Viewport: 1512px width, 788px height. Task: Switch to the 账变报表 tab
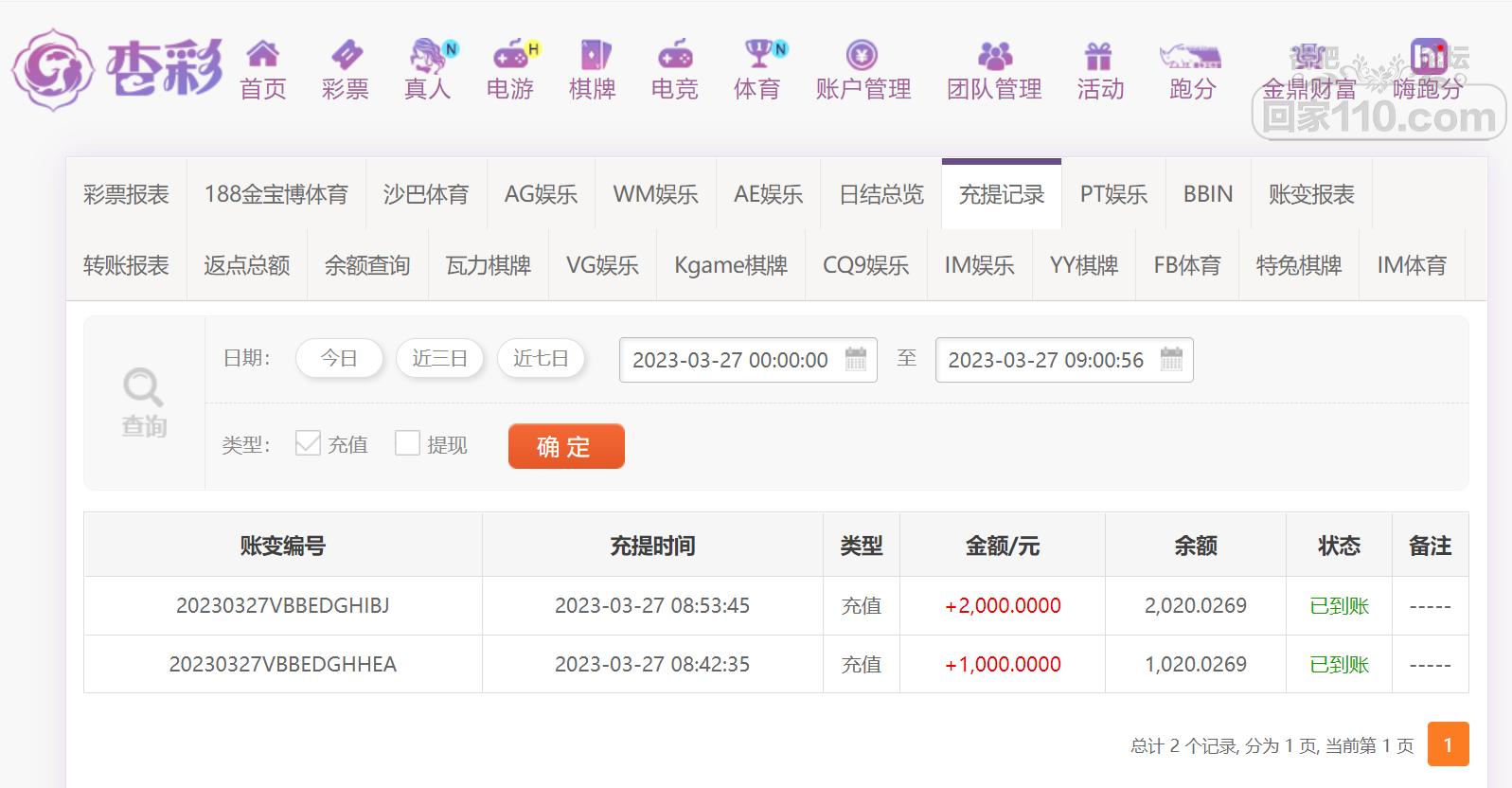point(1311,195)
